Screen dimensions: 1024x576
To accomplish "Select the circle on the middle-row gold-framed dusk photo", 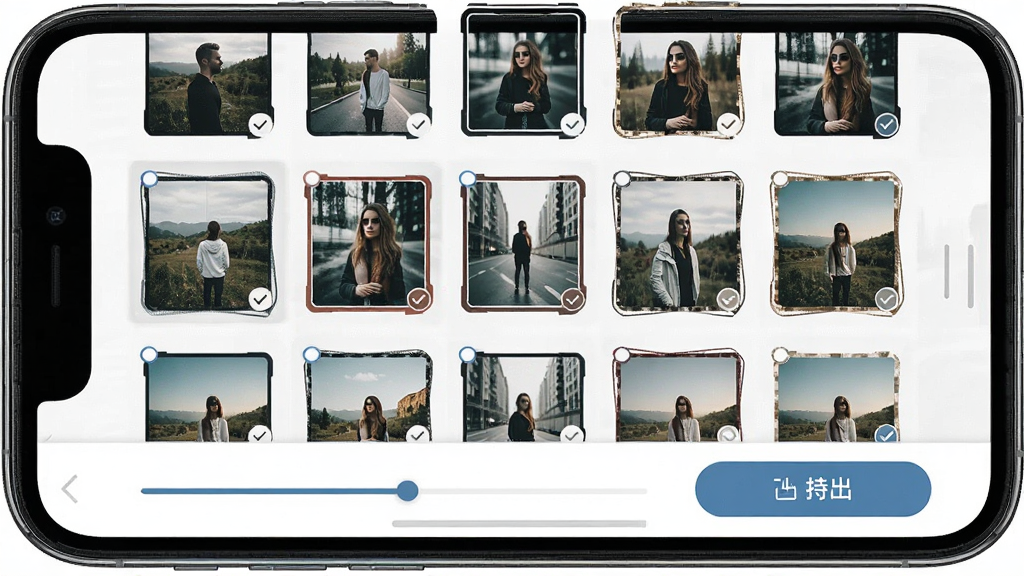I will pyautogui.click(x=780, y=178).
